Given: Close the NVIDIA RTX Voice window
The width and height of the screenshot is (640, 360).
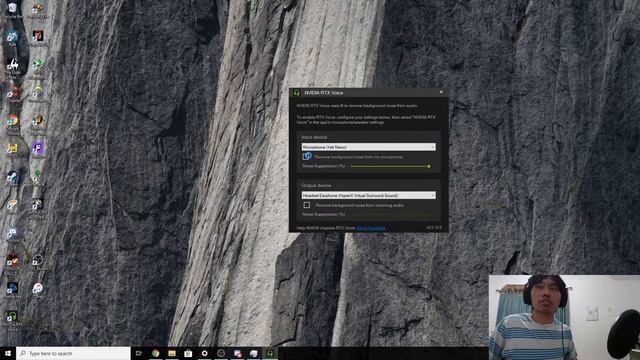Looking at the screenshot, I should click(x=441, y=92).
